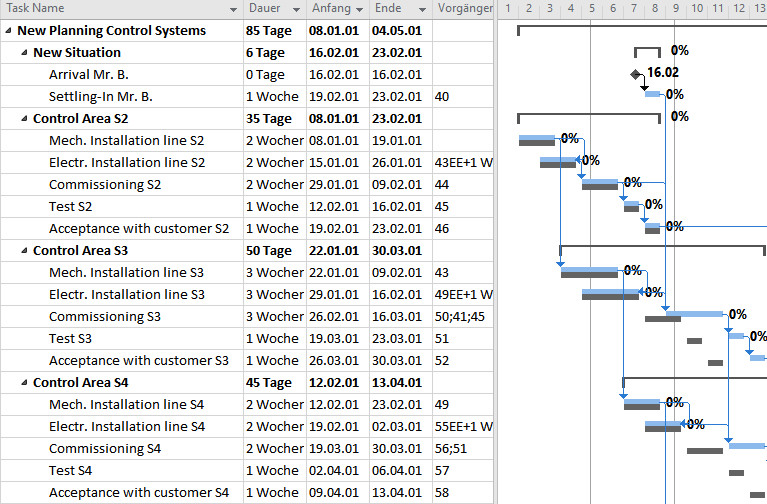The image size is (767, 504).
Task: Click the Mech. Installation line S2 Gantt bar
Action: [538, 138]
